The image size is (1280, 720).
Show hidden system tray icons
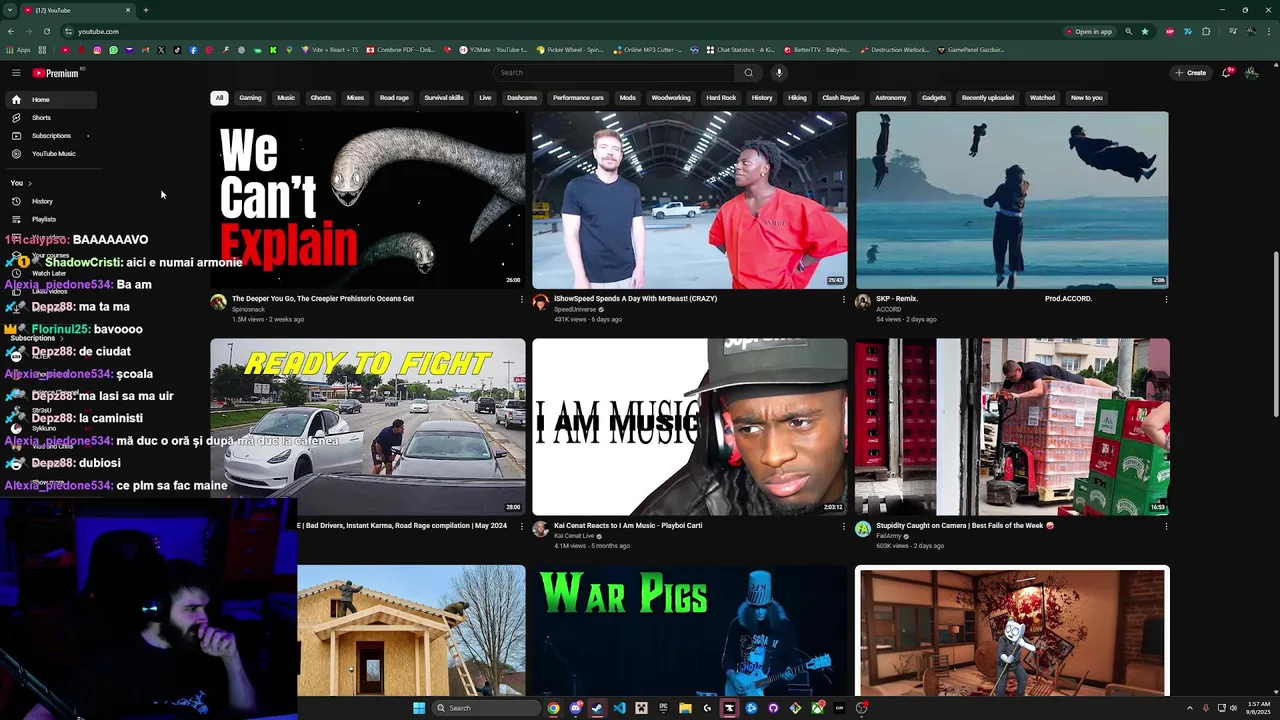coord(1189,708)
